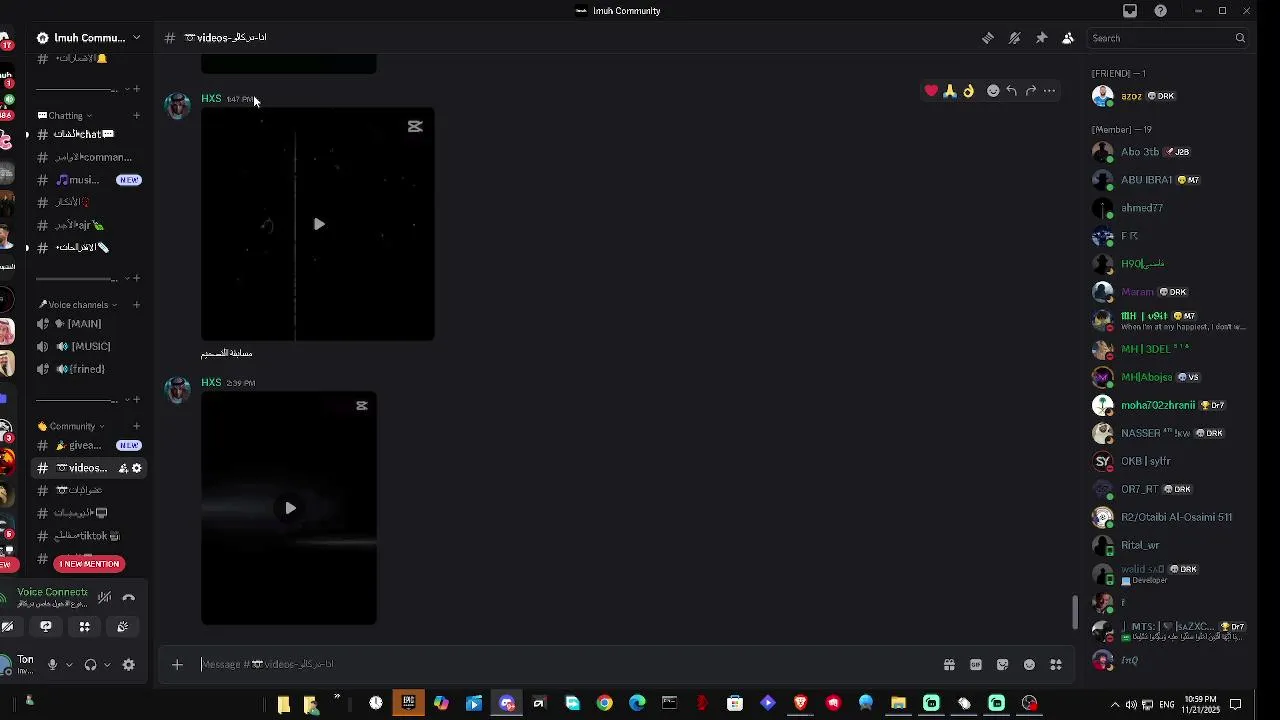
Task: Open pinned messages in the channel header
Action: coord(1041,38)
